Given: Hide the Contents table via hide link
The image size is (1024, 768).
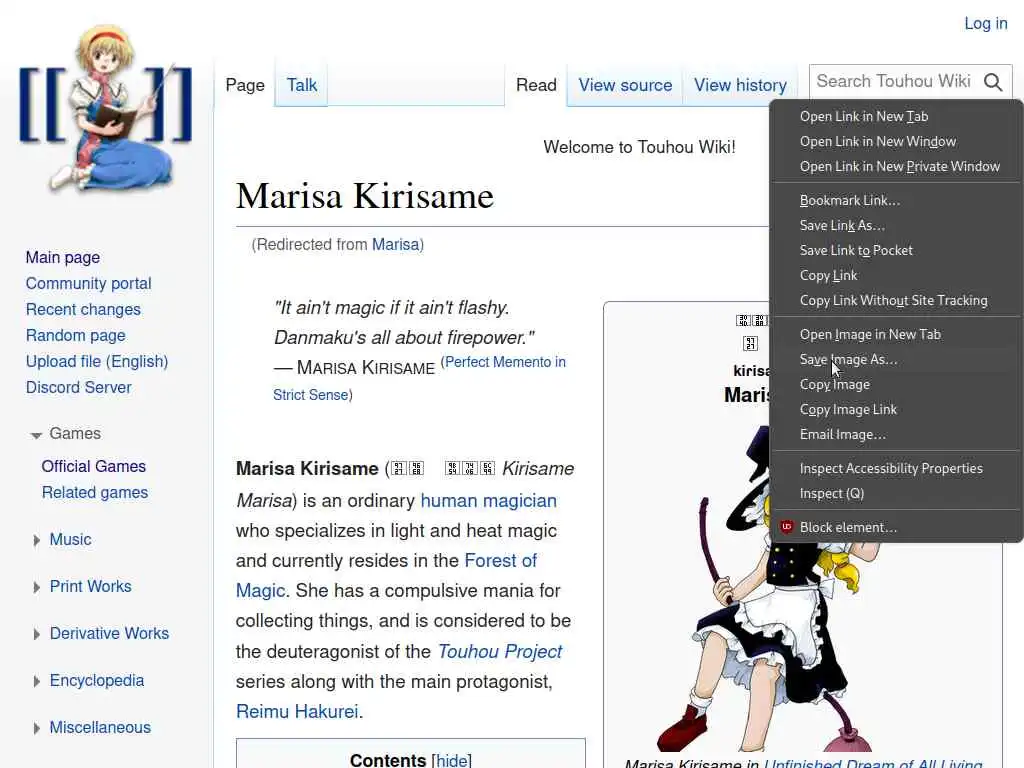Looking at the screenshot, I should 451,760.
